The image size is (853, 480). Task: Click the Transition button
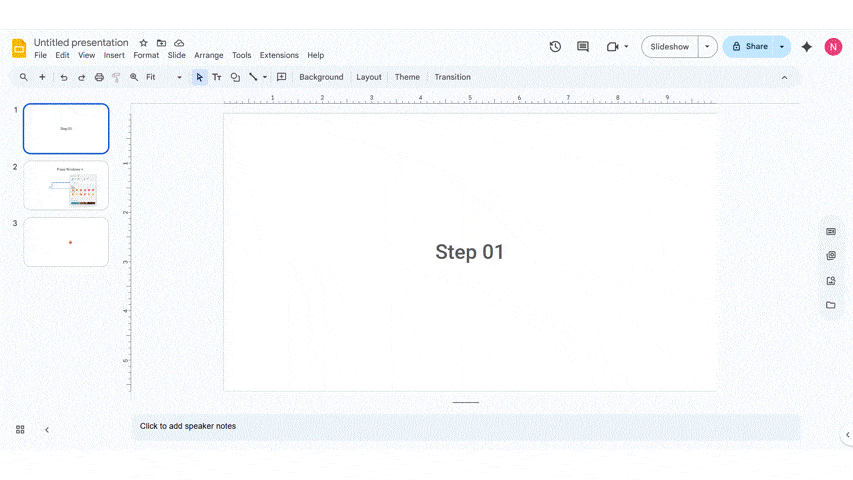[x=452, y=77]
